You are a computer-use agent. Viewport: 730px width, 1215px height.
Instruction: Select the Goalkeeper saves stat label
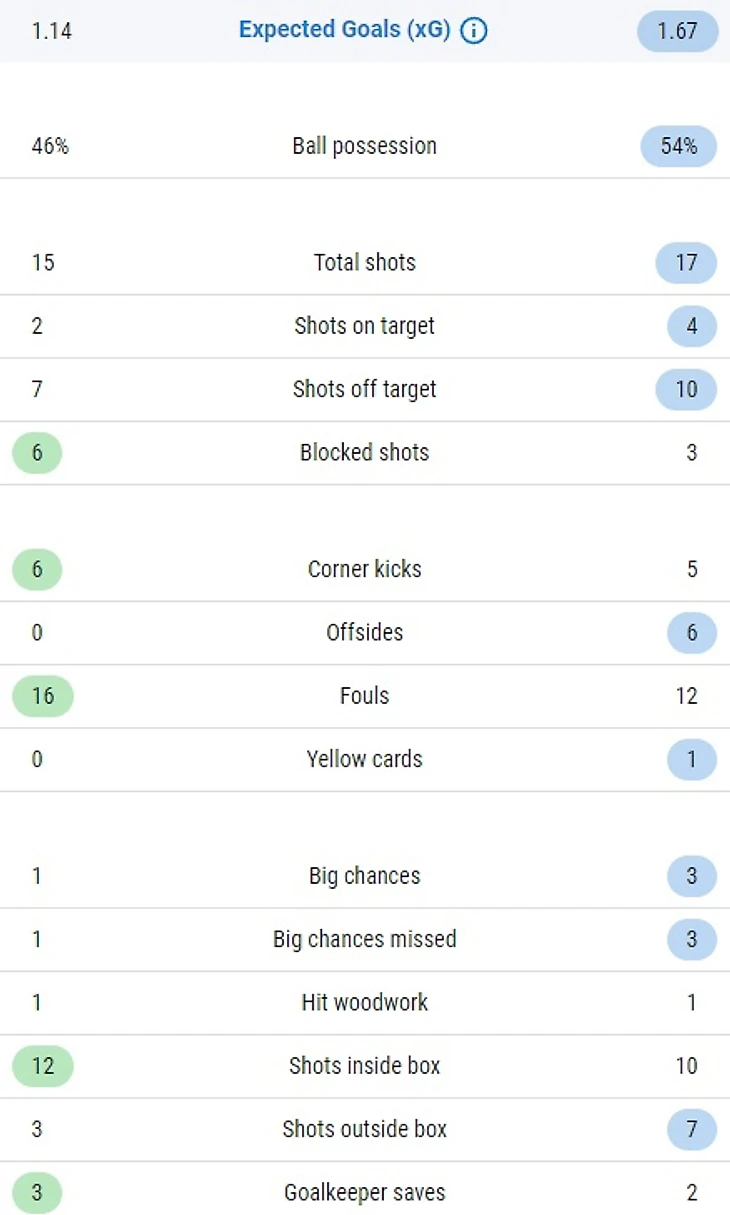(364, 1192)
